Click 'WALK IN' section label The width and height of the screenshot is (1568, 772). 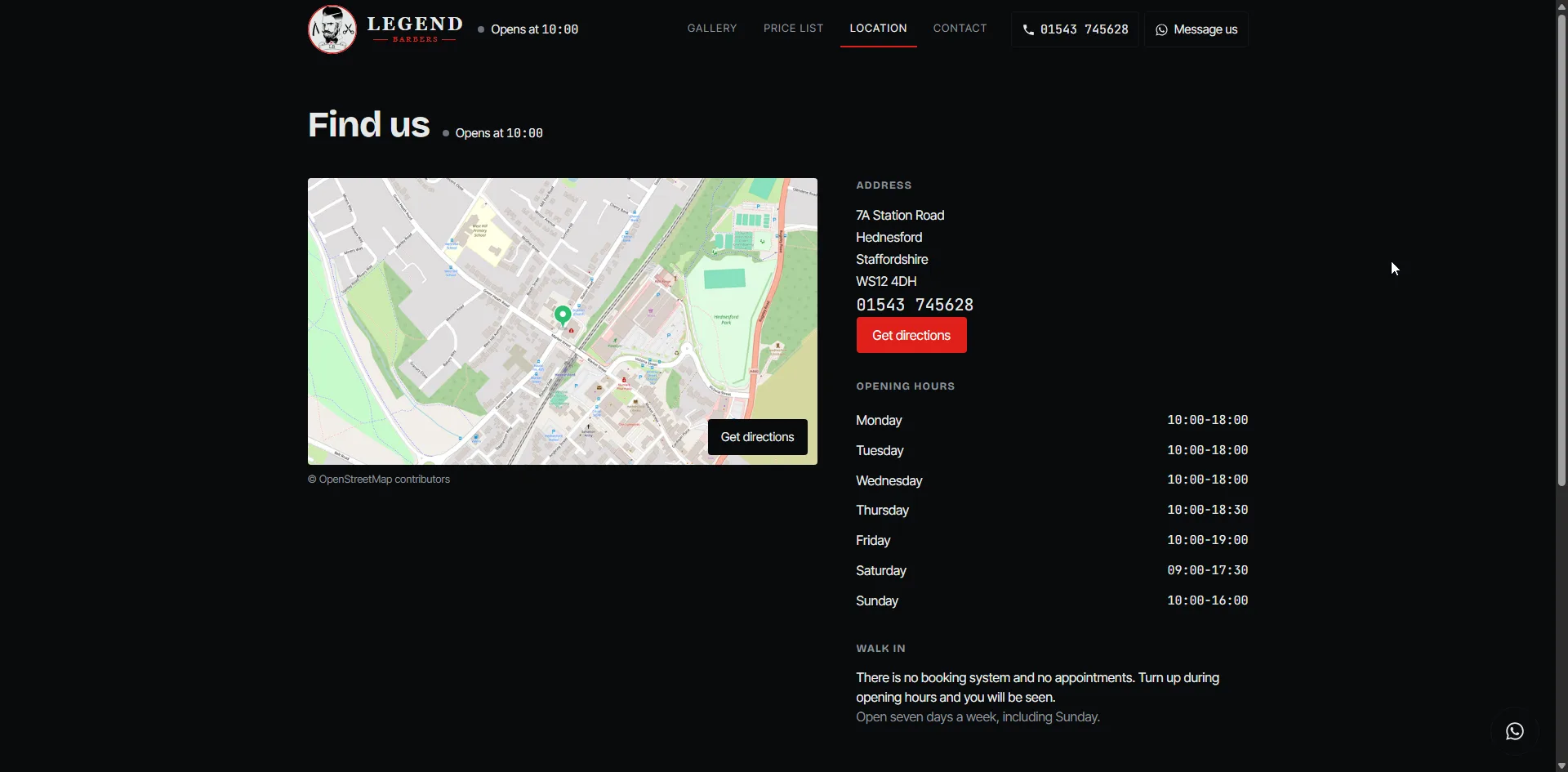click(881, 649)
